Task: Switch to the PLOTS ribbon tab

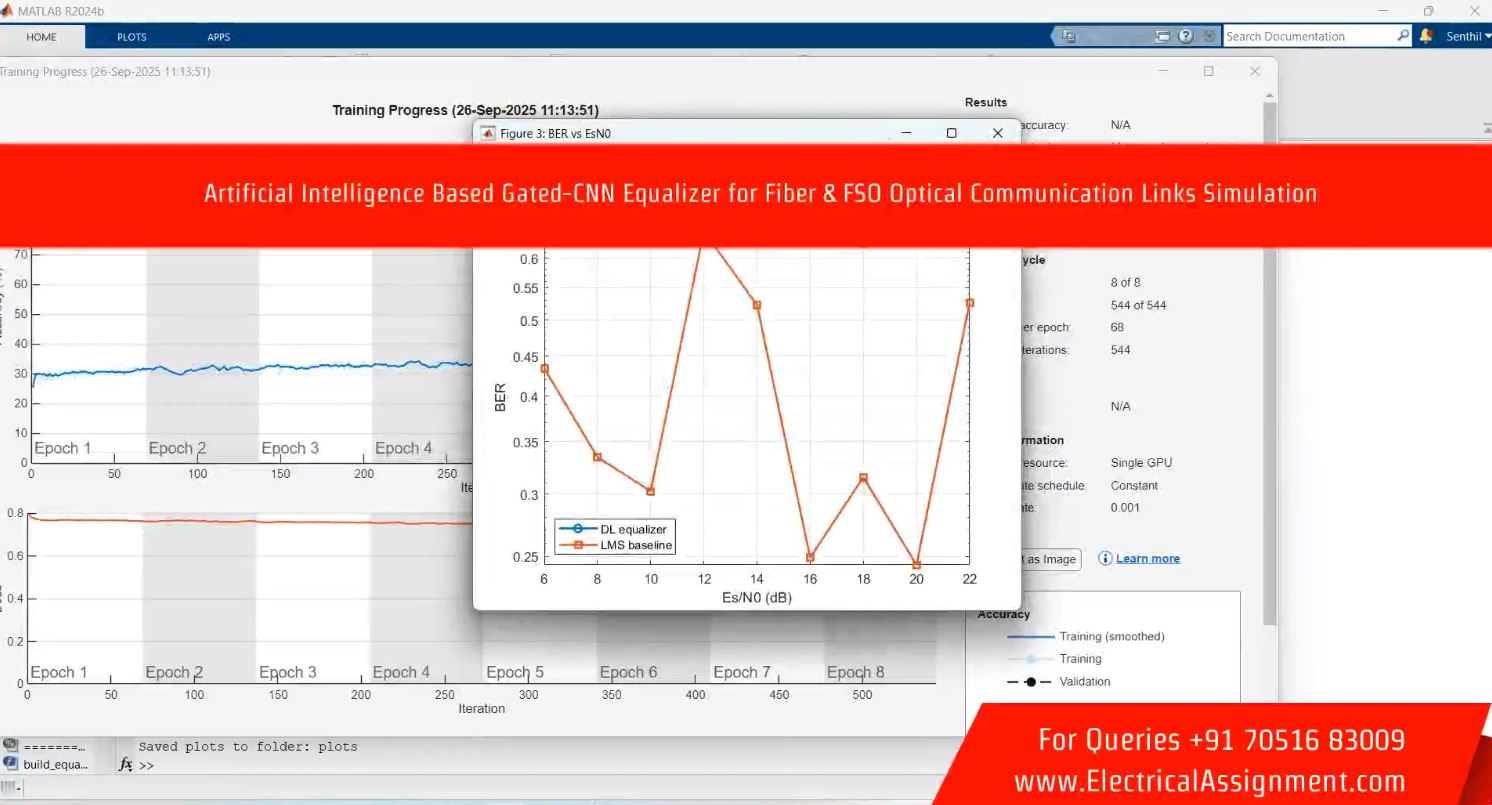Action: click(131, 37)
